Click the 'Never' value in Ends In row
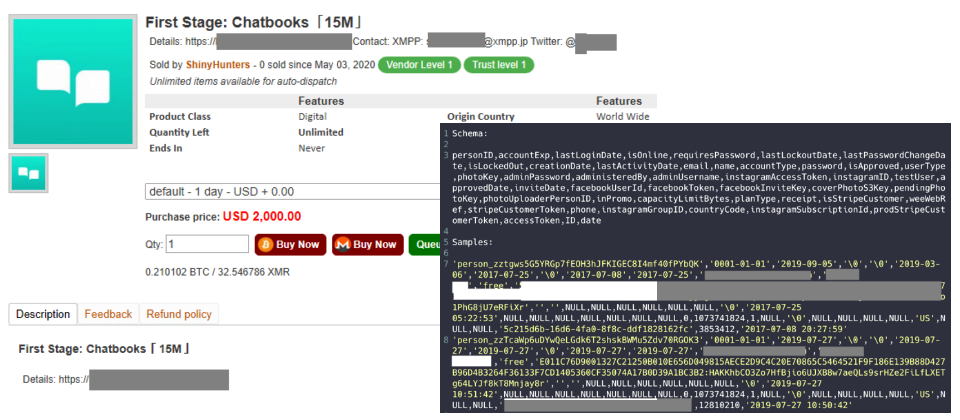The width and height of the screenshot is (960, 420). (312, 148)
